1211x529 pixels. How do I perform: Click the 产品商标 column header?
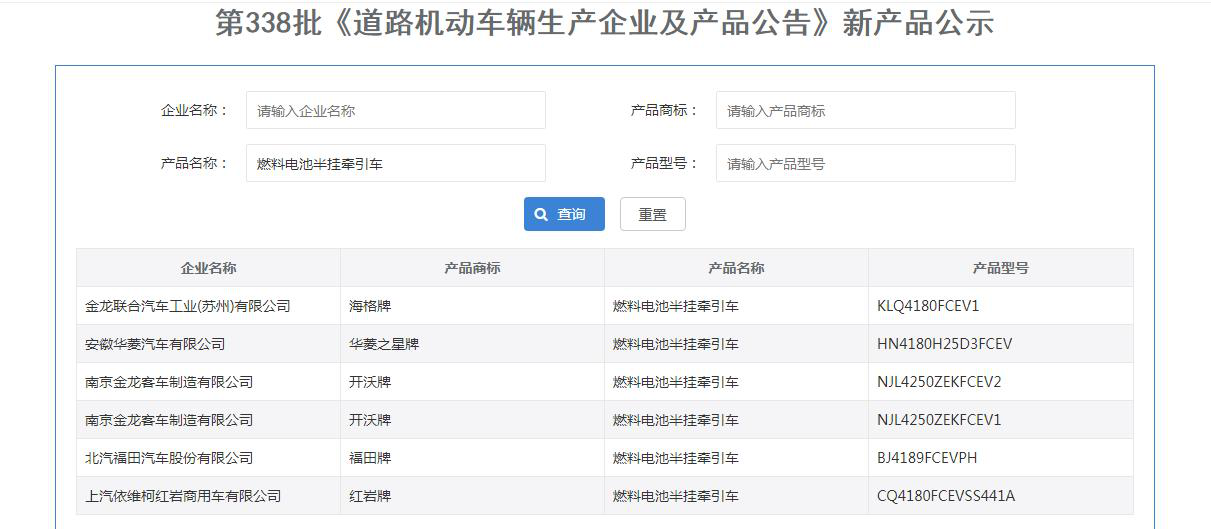(x=472, y=268)
